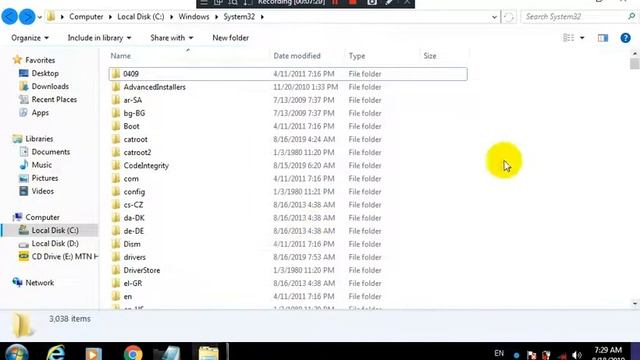Viewport: 640px width, 360px height.
Task: Create a New folder
Action: click(231, 38)
